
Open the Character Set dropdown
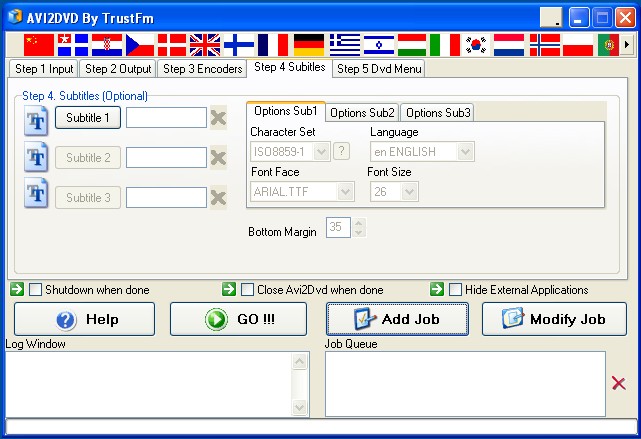(321, 152)
